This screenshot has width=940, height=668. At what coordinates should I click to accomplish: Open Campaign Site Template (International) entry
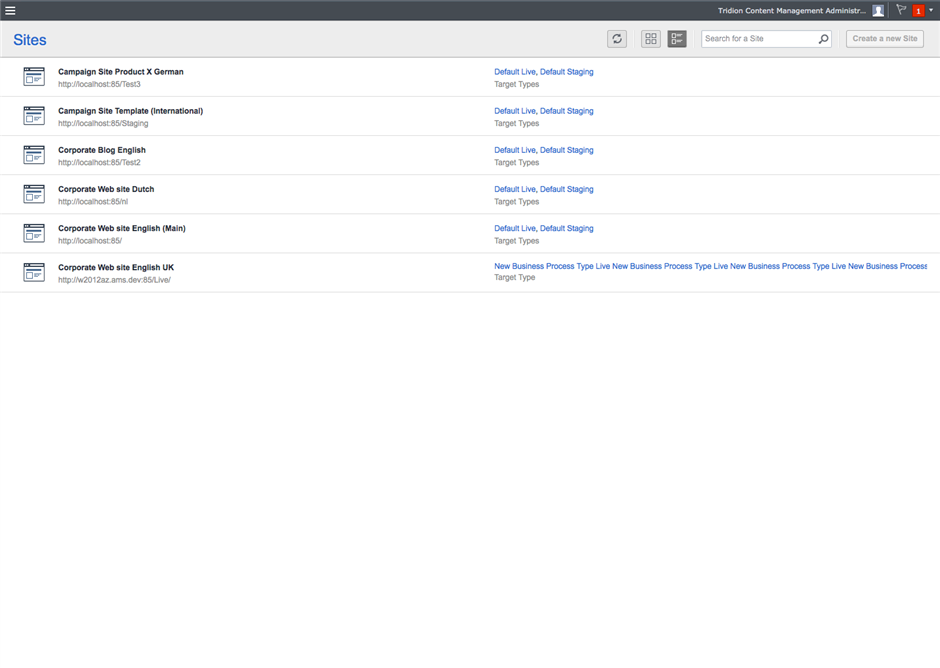point(130,111)
